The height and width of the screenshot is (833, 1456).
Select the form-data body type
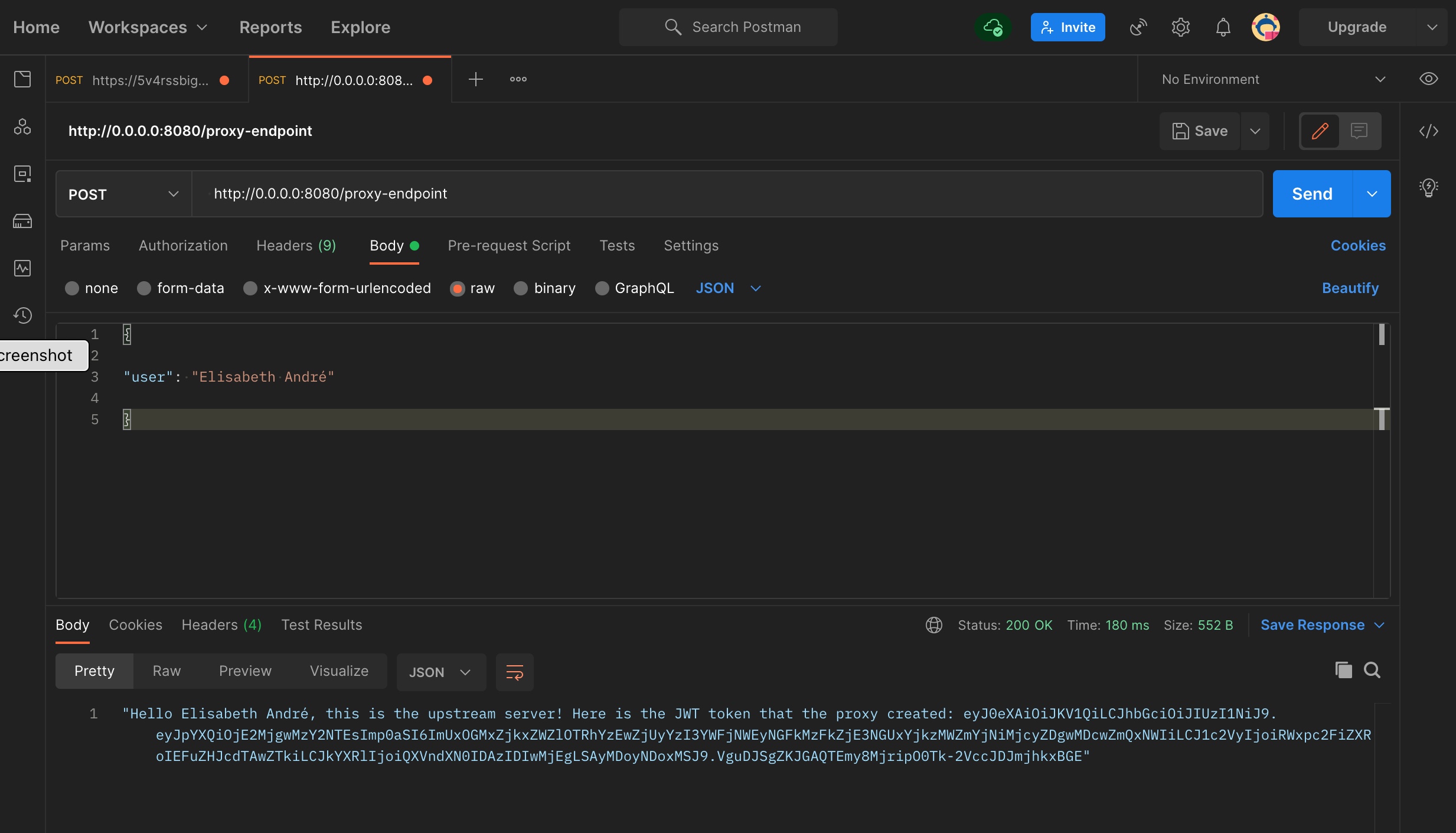click(143, 288)
